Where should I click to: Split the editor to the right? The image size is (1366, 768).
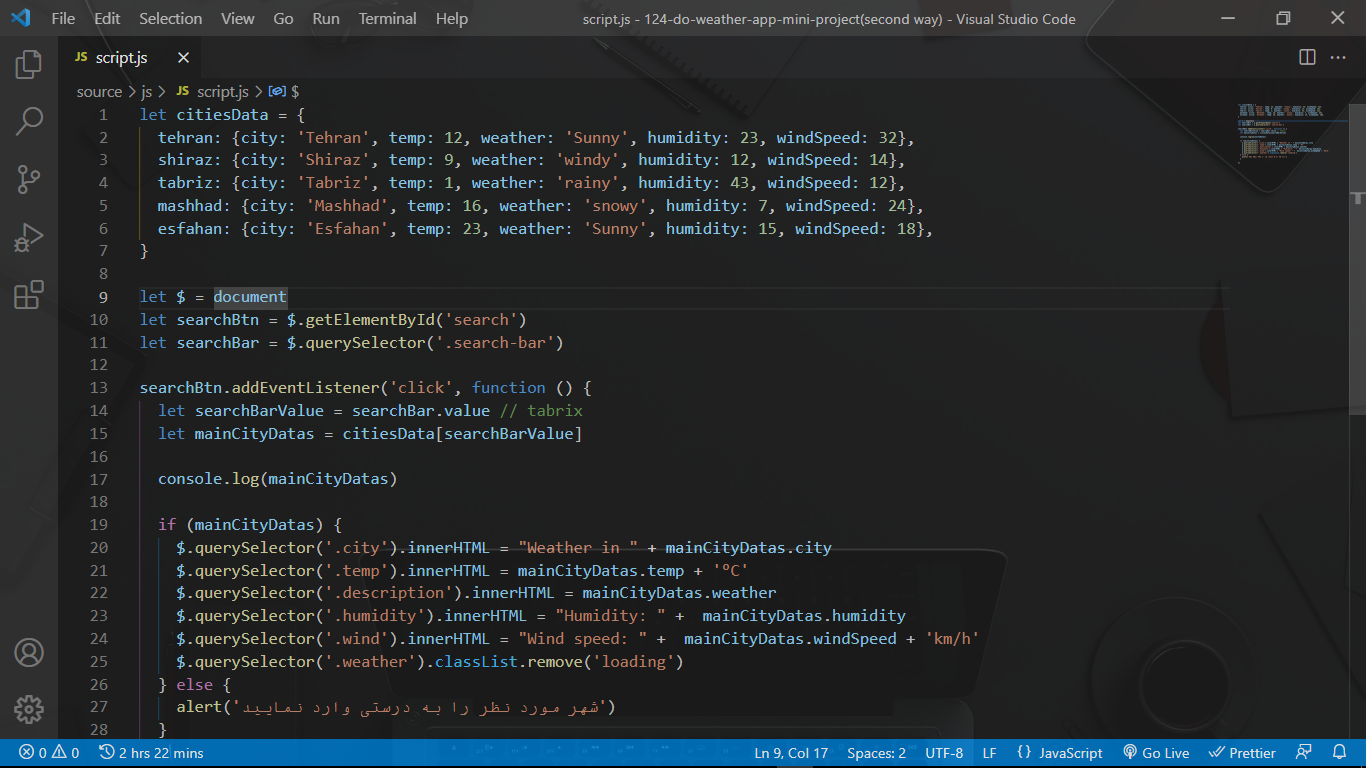pyautogui.click(x=1307, y=58)
